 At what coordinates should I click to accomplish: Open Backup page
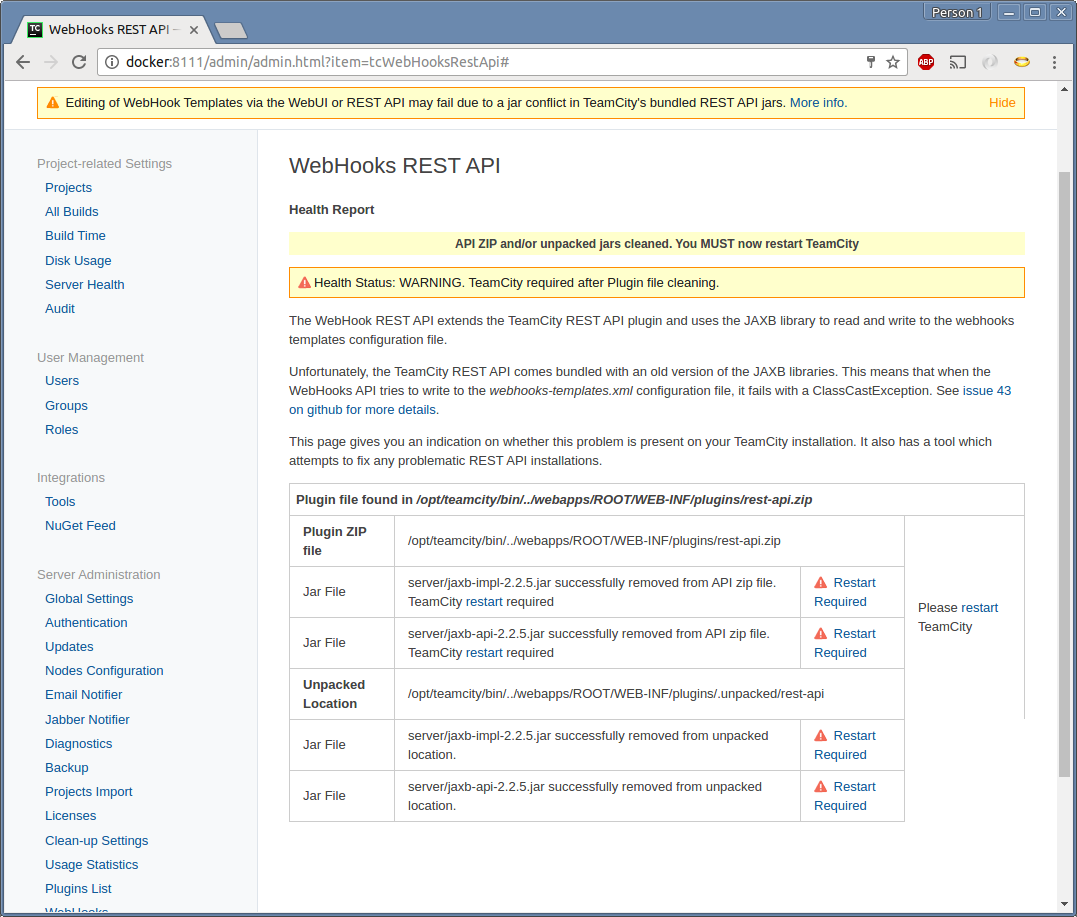[x=67, y=767]
